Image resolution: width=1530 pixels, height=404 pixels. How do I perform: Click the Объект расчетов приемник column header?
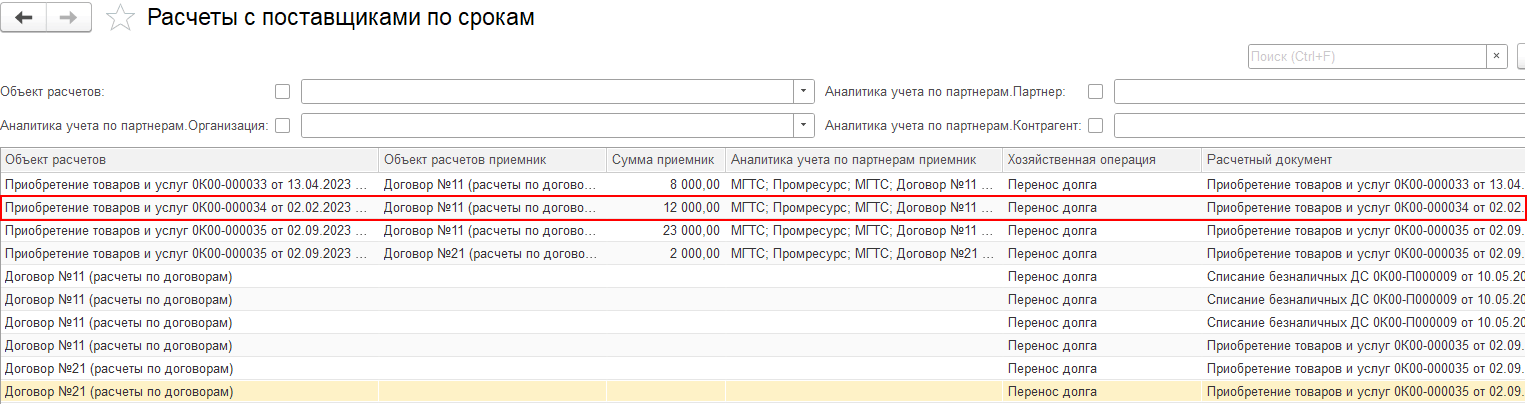tap(492, 160)
